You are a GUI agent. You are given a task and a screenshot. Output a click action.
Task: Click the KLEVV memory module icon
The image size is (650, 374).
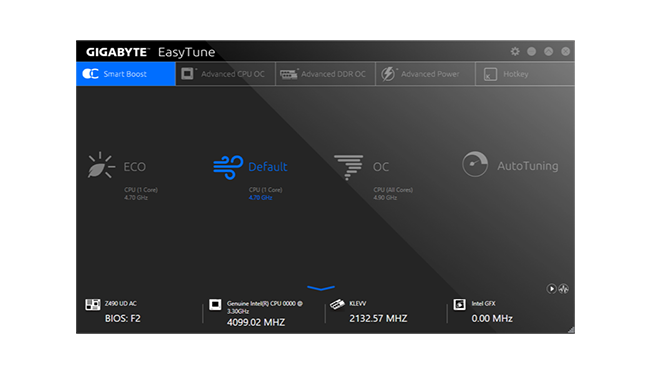point(337,304)
